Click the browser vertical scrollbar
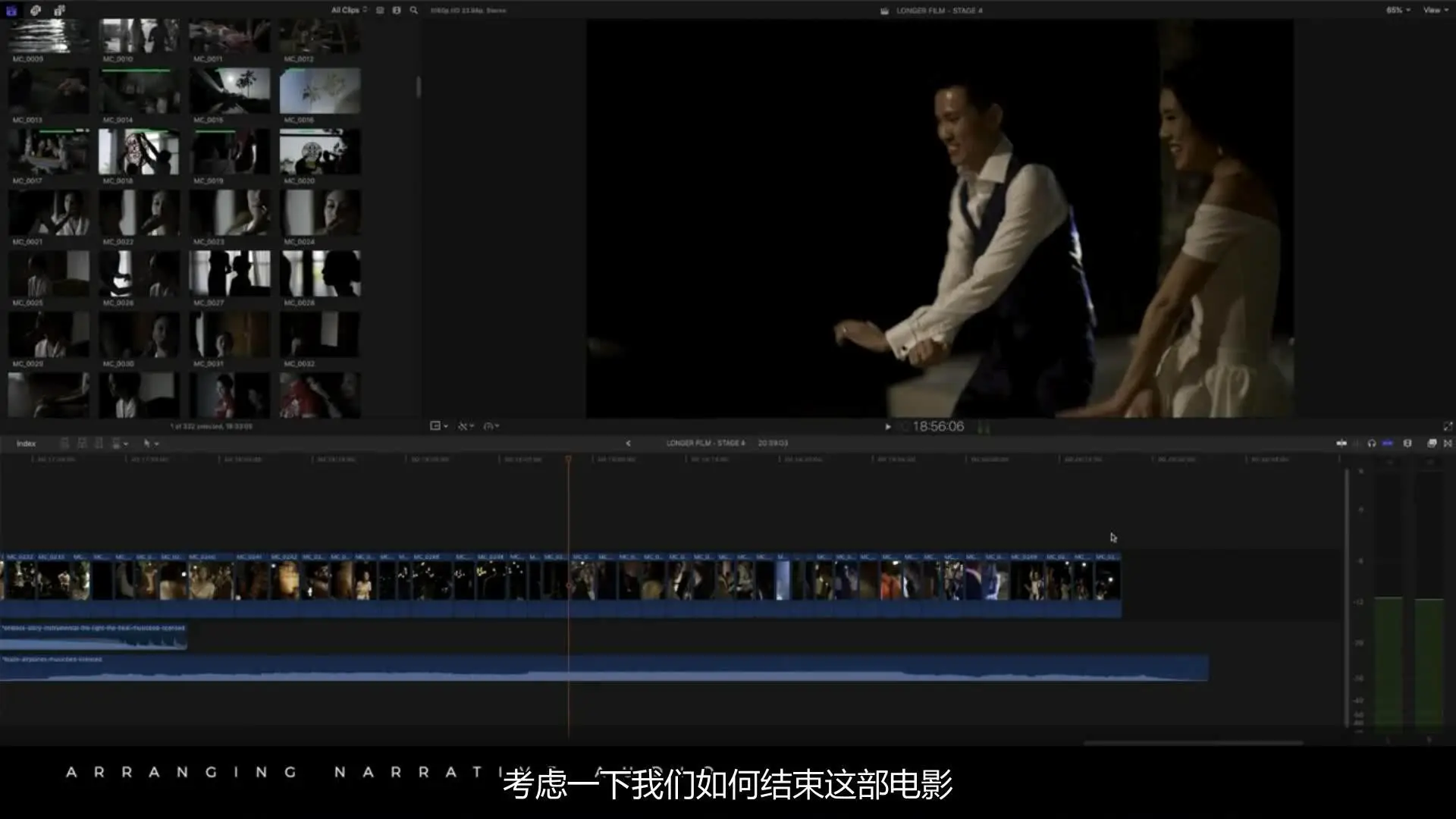Screen dimensions: 1456x819 (x=418, y=86)
